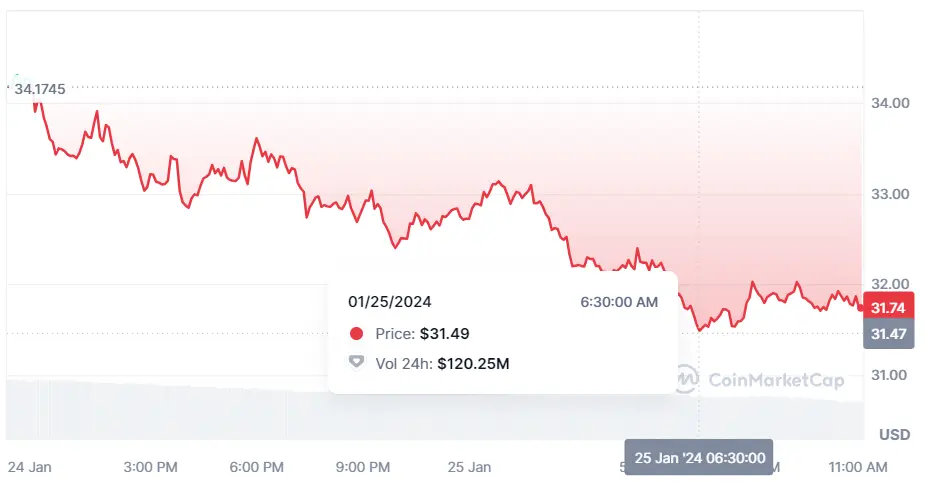Image resolution: width=935 pixels, height=489 pixels.
Task: Click the 34.00 price axis label
Action: click(890, 103)
